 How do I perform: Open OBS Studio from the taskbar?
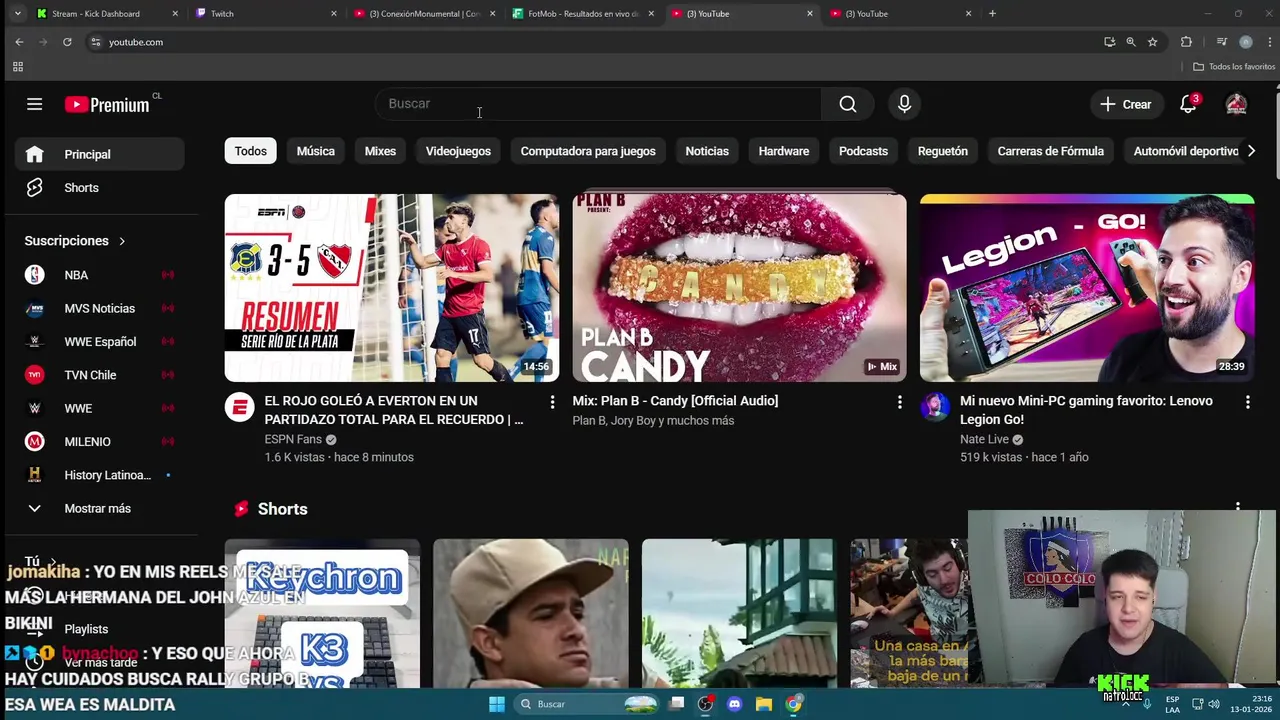tap(706, 704)
